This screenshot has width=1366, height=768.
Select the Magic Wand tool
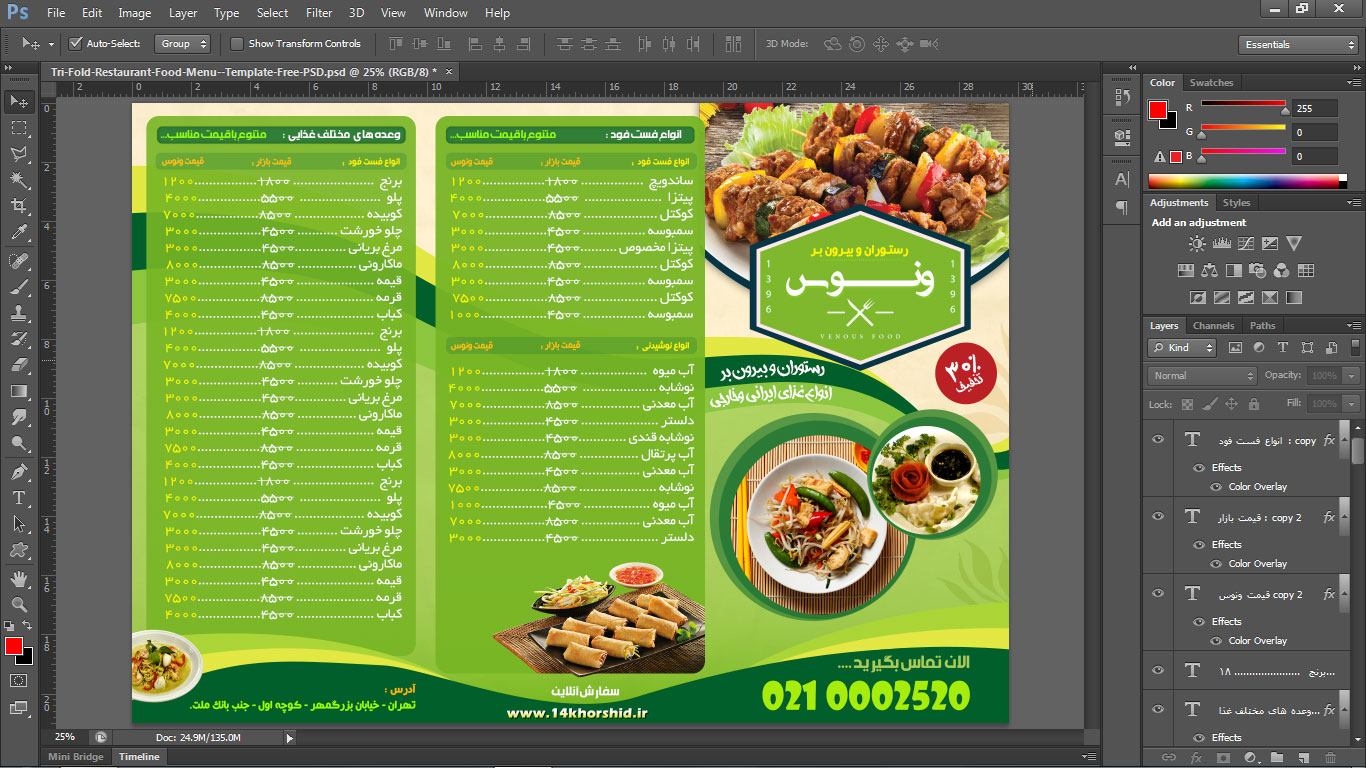18,180
